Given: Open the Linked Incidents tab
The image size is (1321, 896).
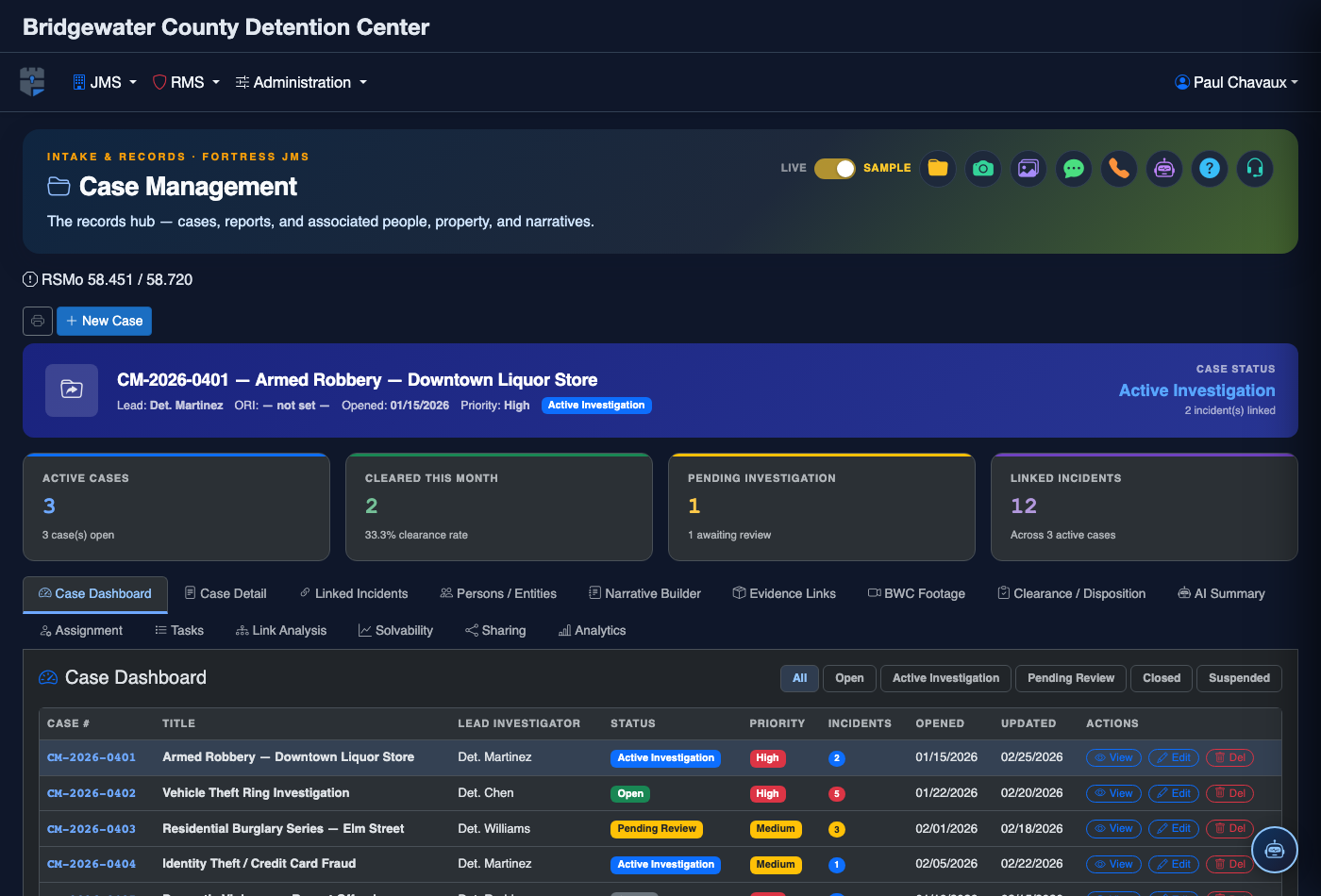Looking at the screenshot, I should click(354, 594).
